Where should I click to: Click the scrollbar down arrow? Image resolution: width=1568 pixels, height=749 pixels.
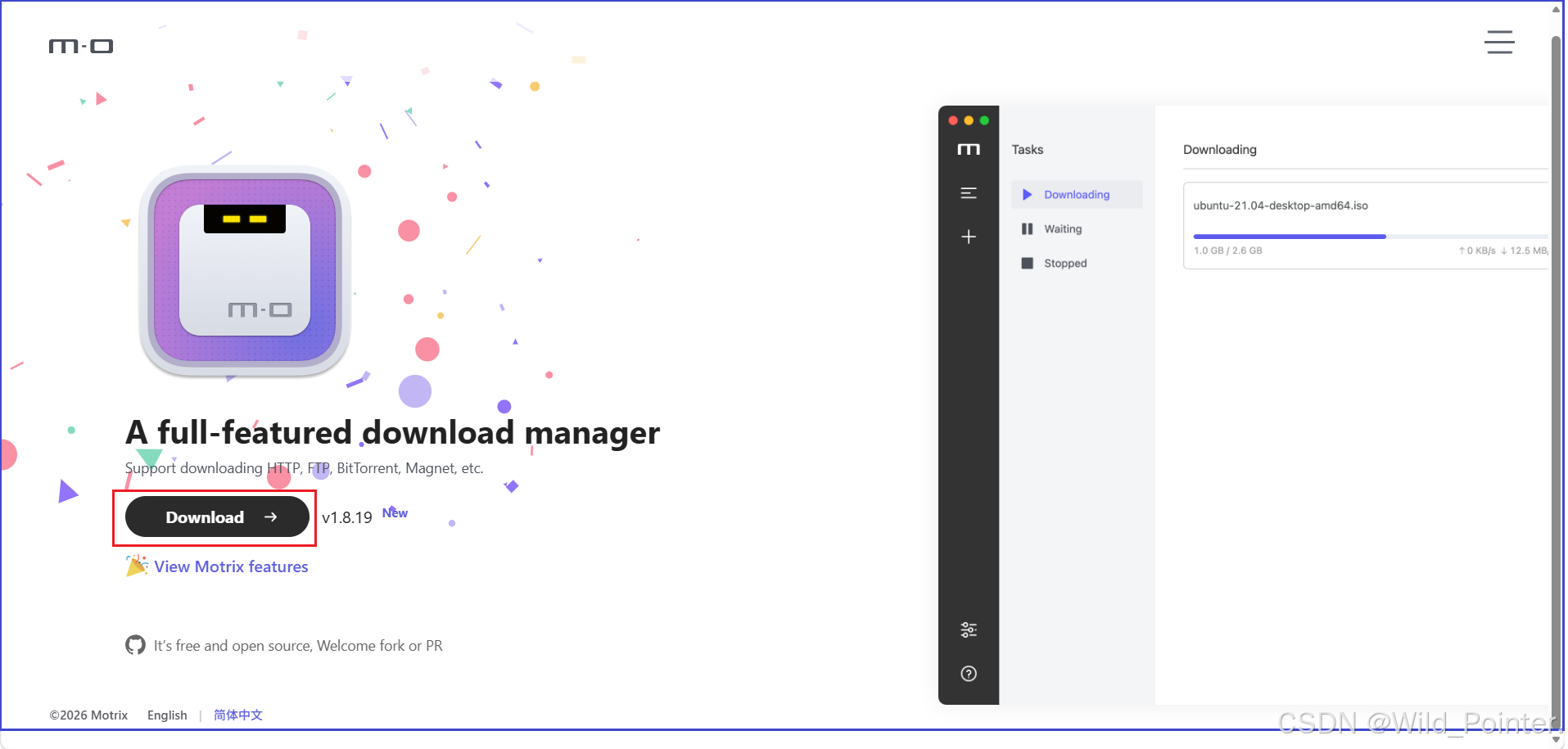click(x=1557, y=739)
